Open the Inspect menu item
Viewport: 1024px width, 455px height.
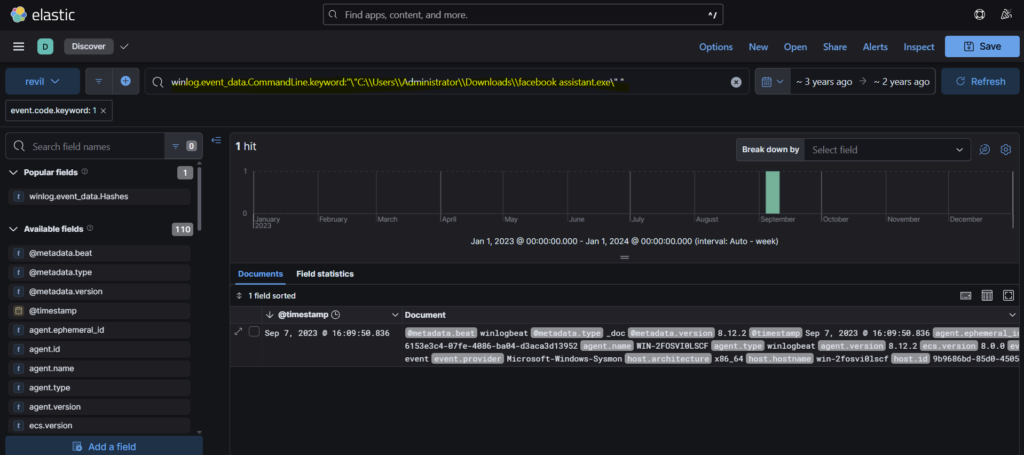click(918, 47)
